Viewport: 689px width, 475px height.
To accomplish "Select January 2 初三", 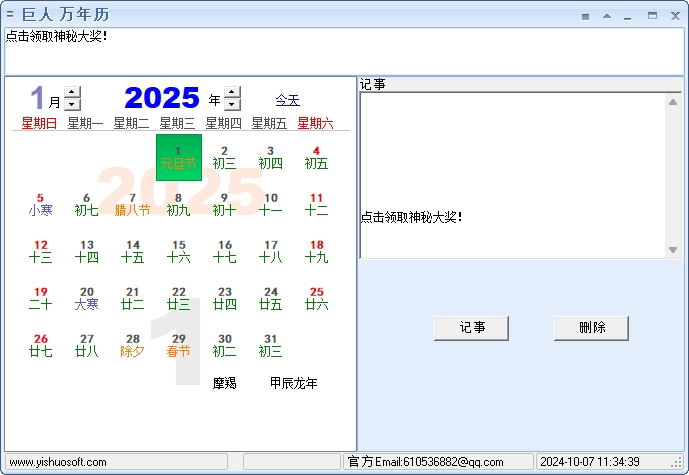I will coord(225,157).
